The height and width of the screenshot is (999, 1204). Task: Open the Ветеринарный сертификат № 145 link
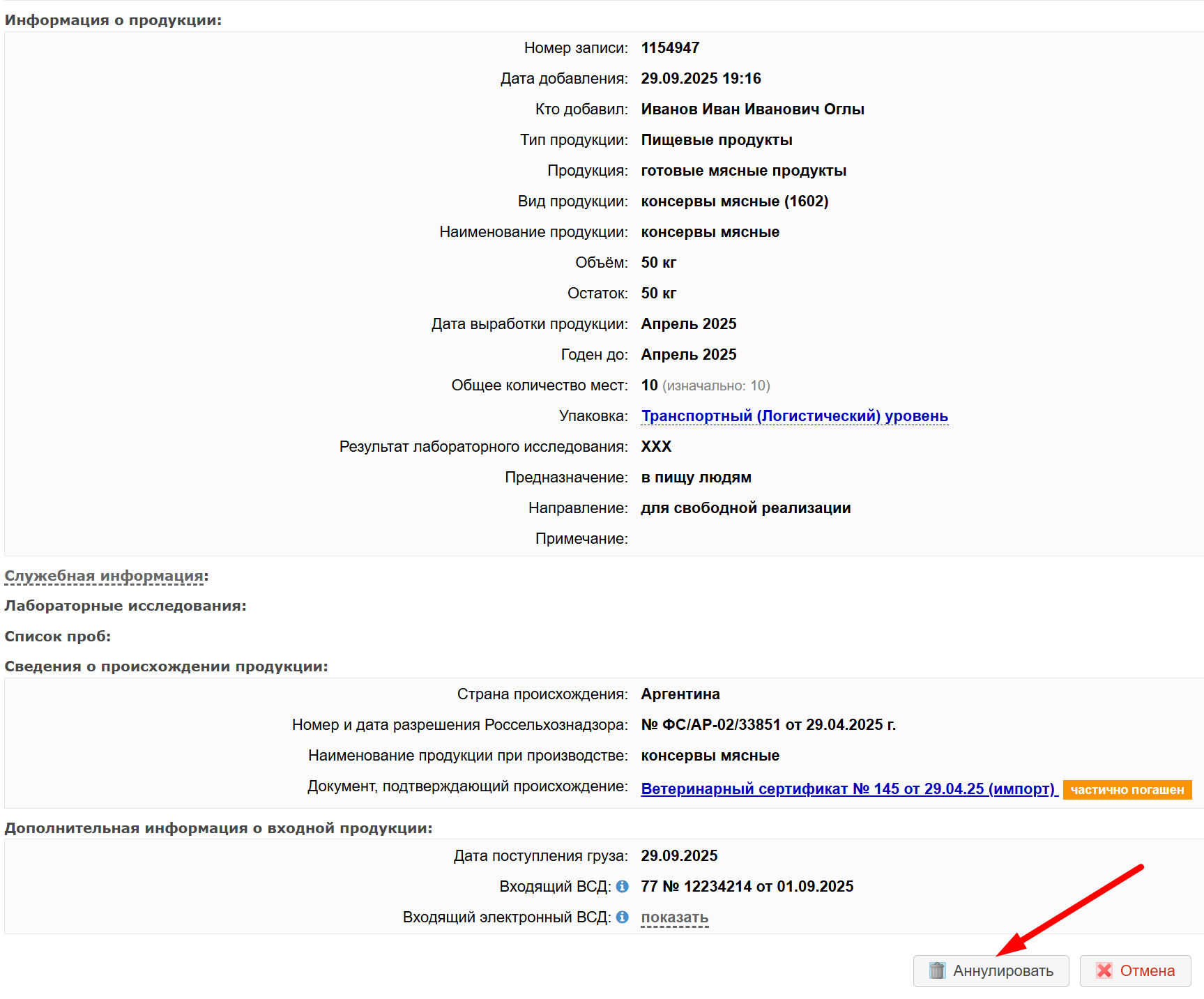coord(848,789)
